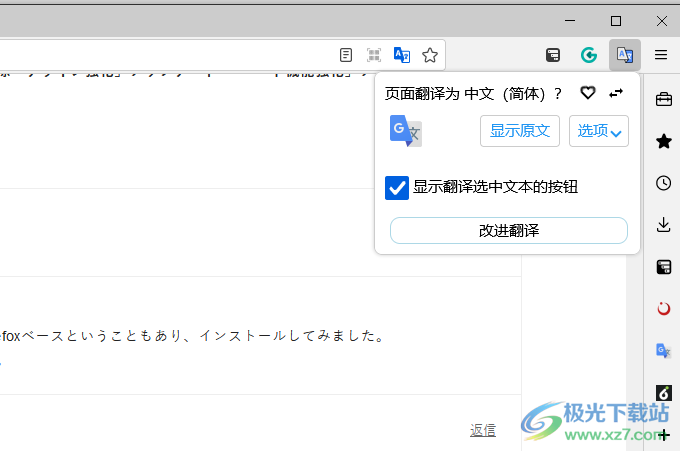
Task: Bookmark this page with the star icon
Action: coord(430,55)
